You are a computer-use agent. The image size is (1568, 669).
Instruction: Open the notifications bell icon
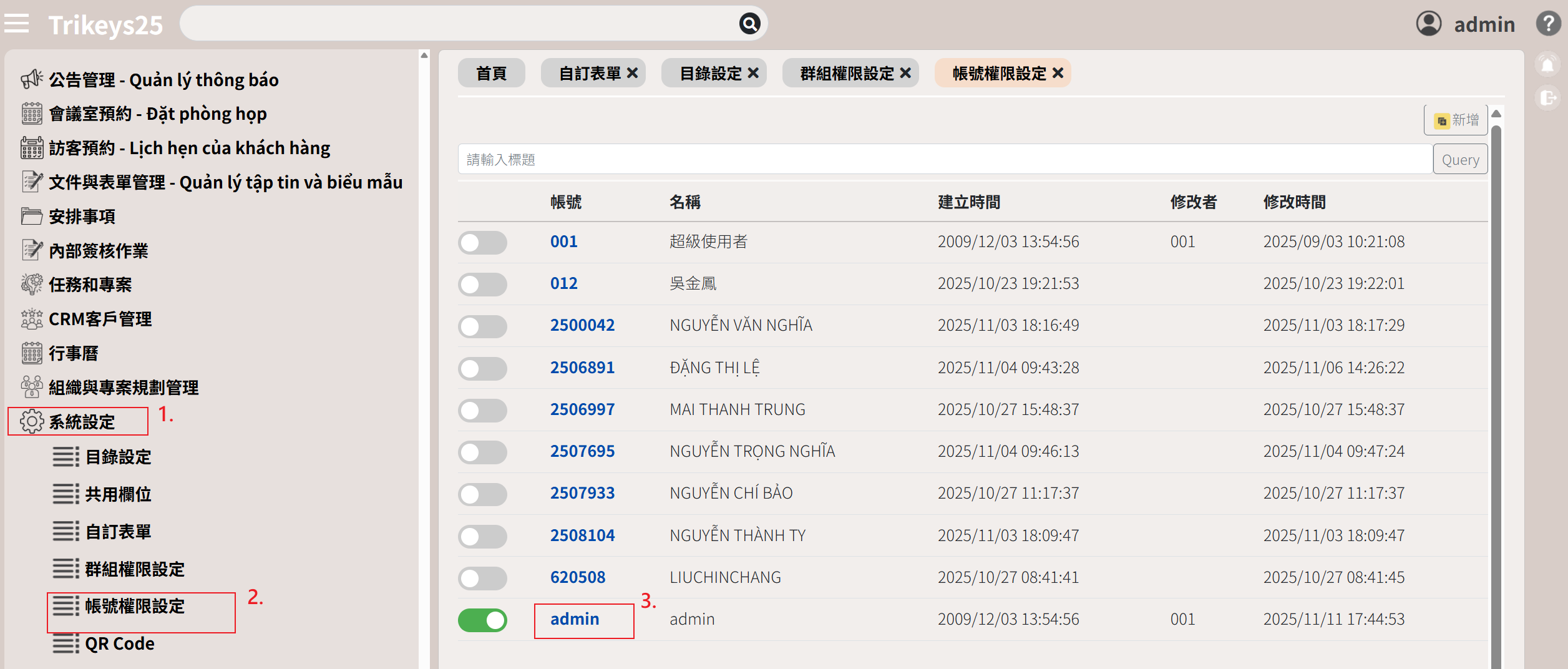click(1547, 64)
